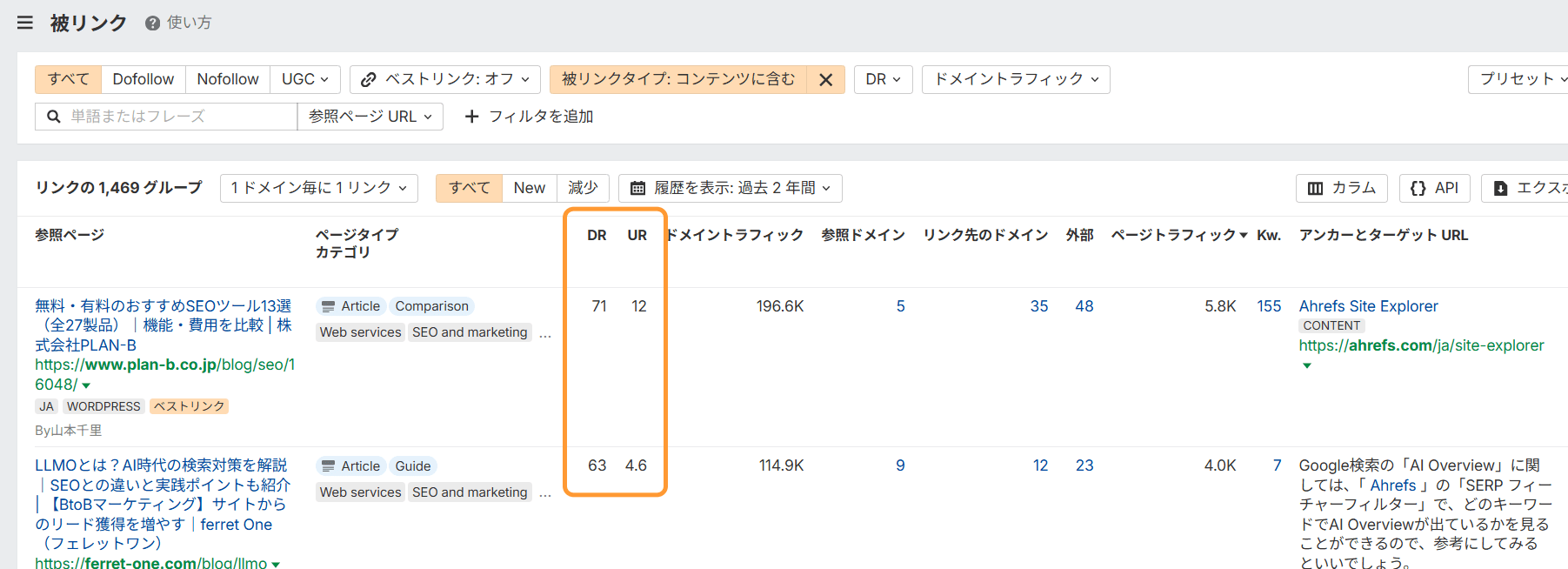Open the カラム columns settings
1568x569 pixels.
[1341, 188]
